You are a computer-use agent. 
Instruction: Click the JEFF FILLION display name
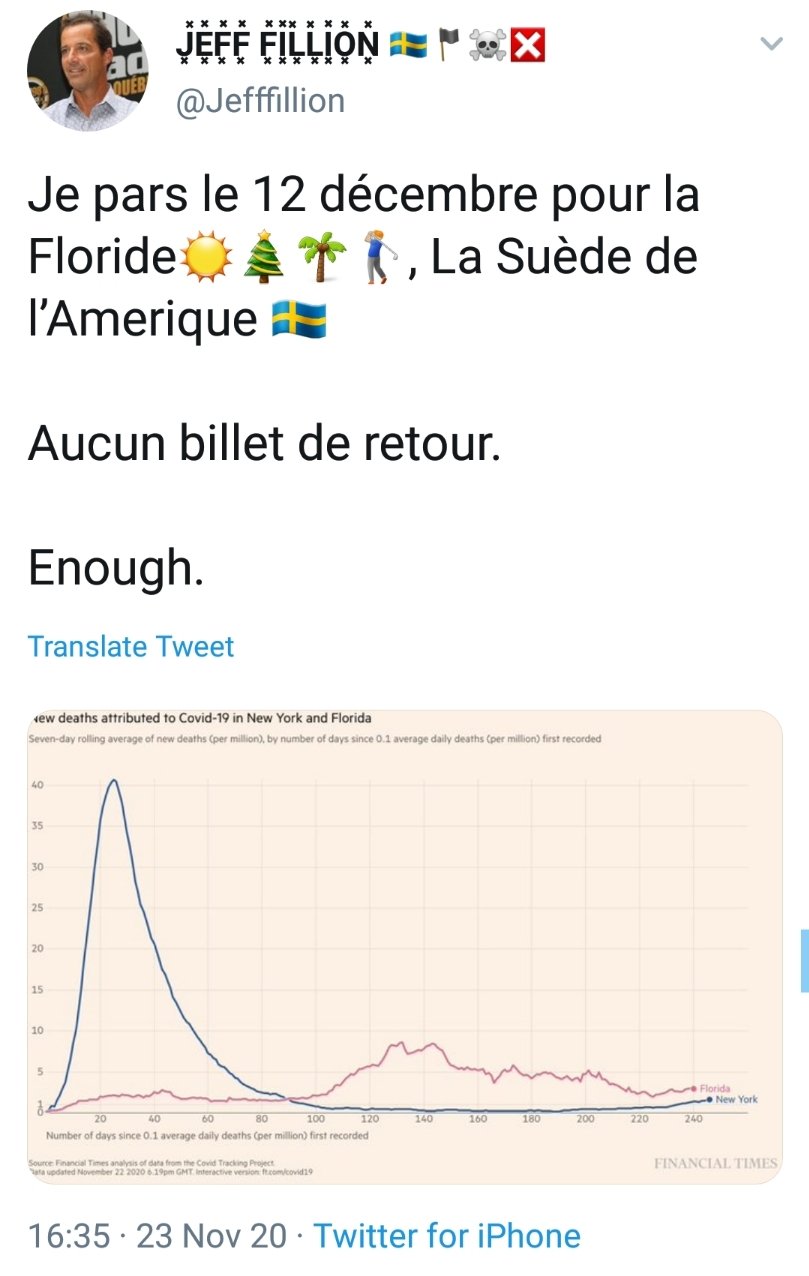pos(277,43)
